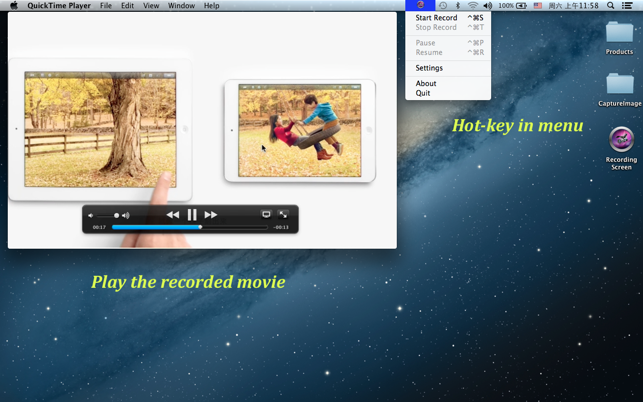The height and width of the screenshot is (402, 643).
Task: Click the playback progress bar
Action: [x=189, y=227]
